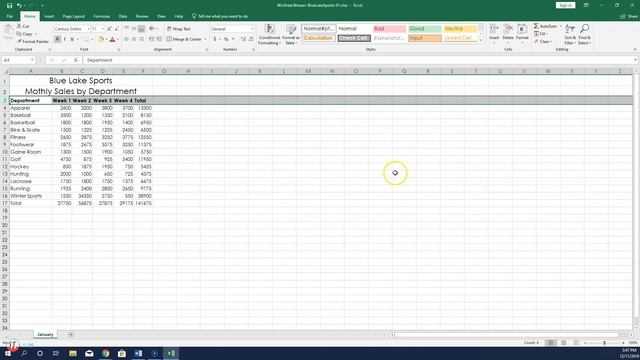640x360 pixels.
Task: Switch to Page Break Preview in status bar
Action: coord(576,343)
